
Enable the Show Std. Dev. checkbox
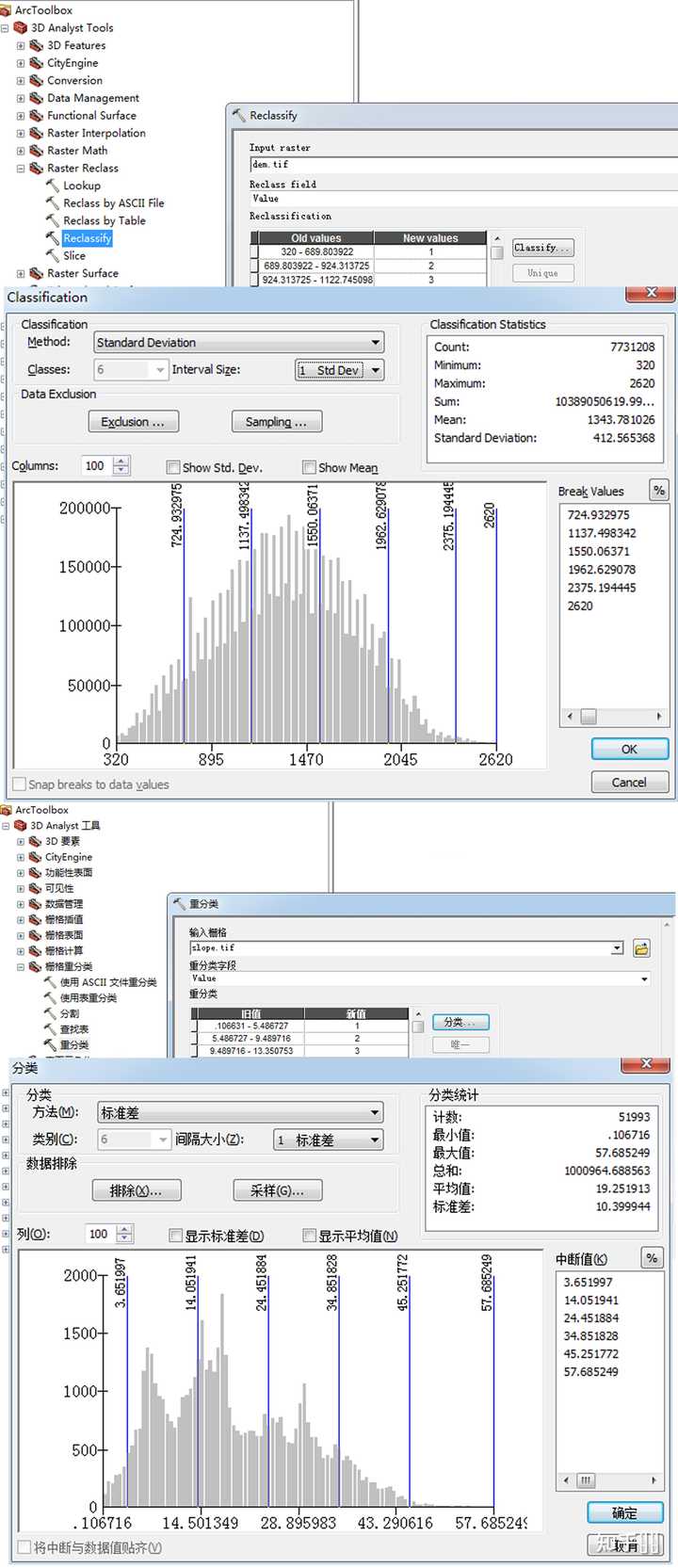[x=173, y=467]
